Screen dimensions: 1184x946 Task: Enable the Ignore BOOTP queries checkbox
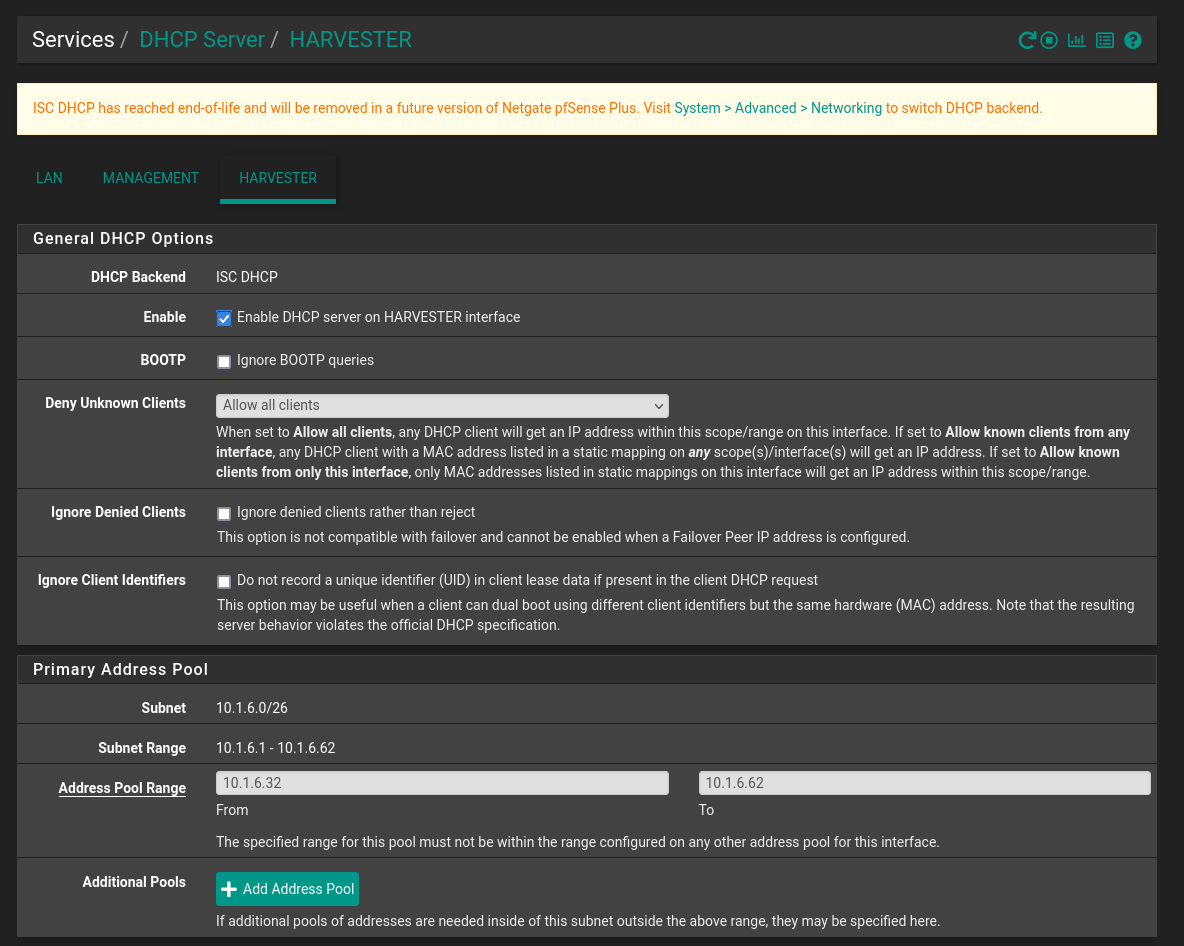(224, 361)
